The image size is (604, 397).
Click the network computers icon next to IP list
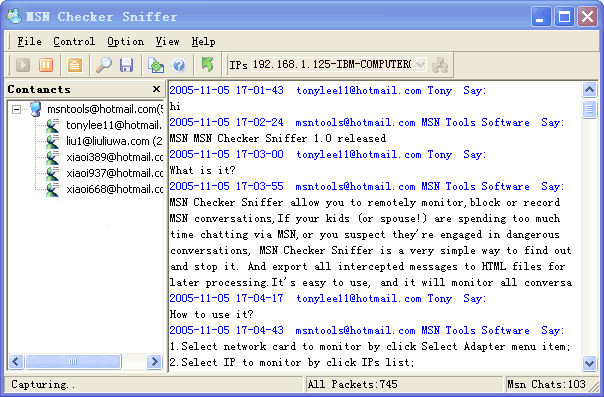[x=440, y=65]
